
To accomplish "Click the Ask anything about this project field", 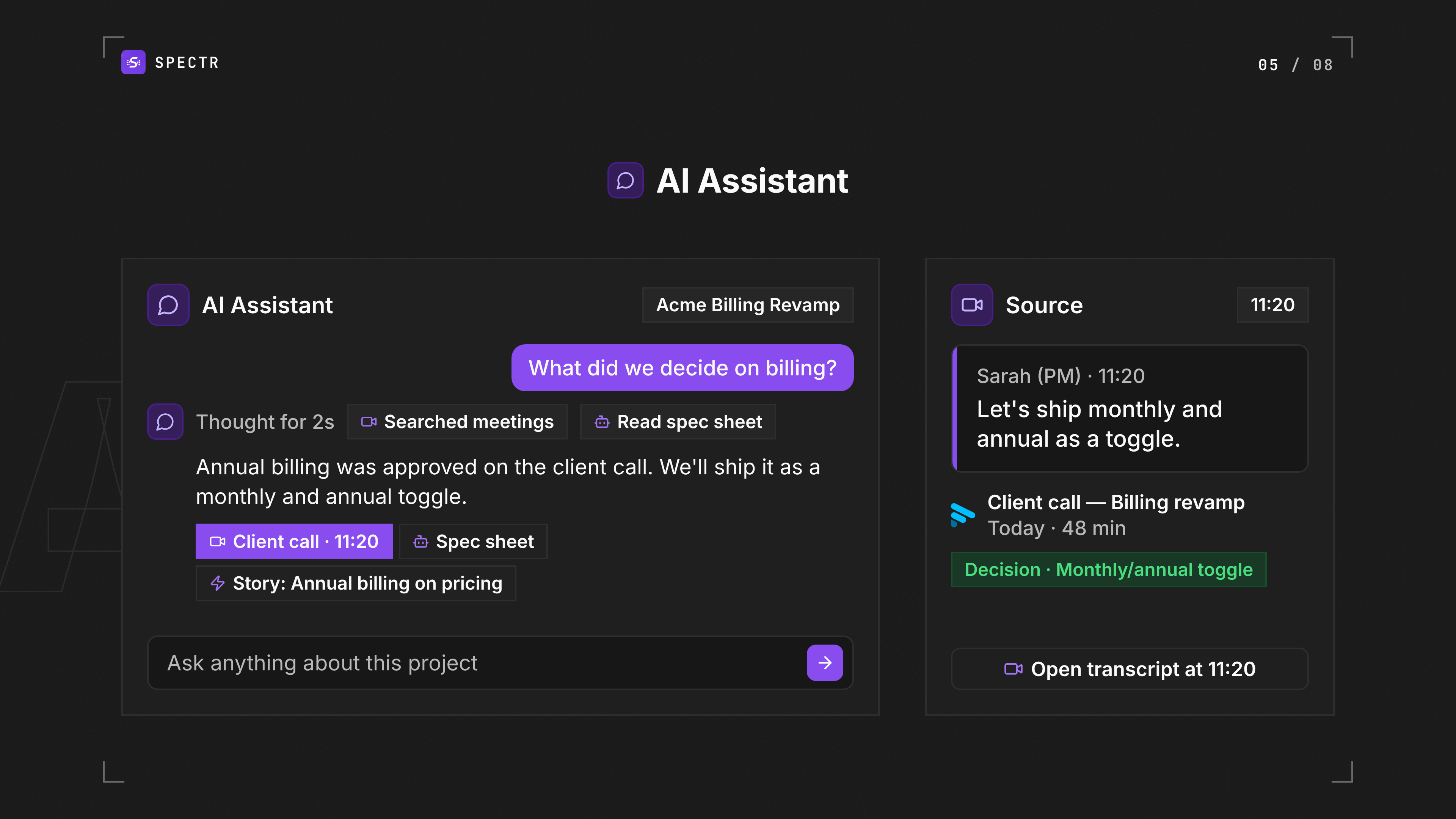I will coord(500,663).
